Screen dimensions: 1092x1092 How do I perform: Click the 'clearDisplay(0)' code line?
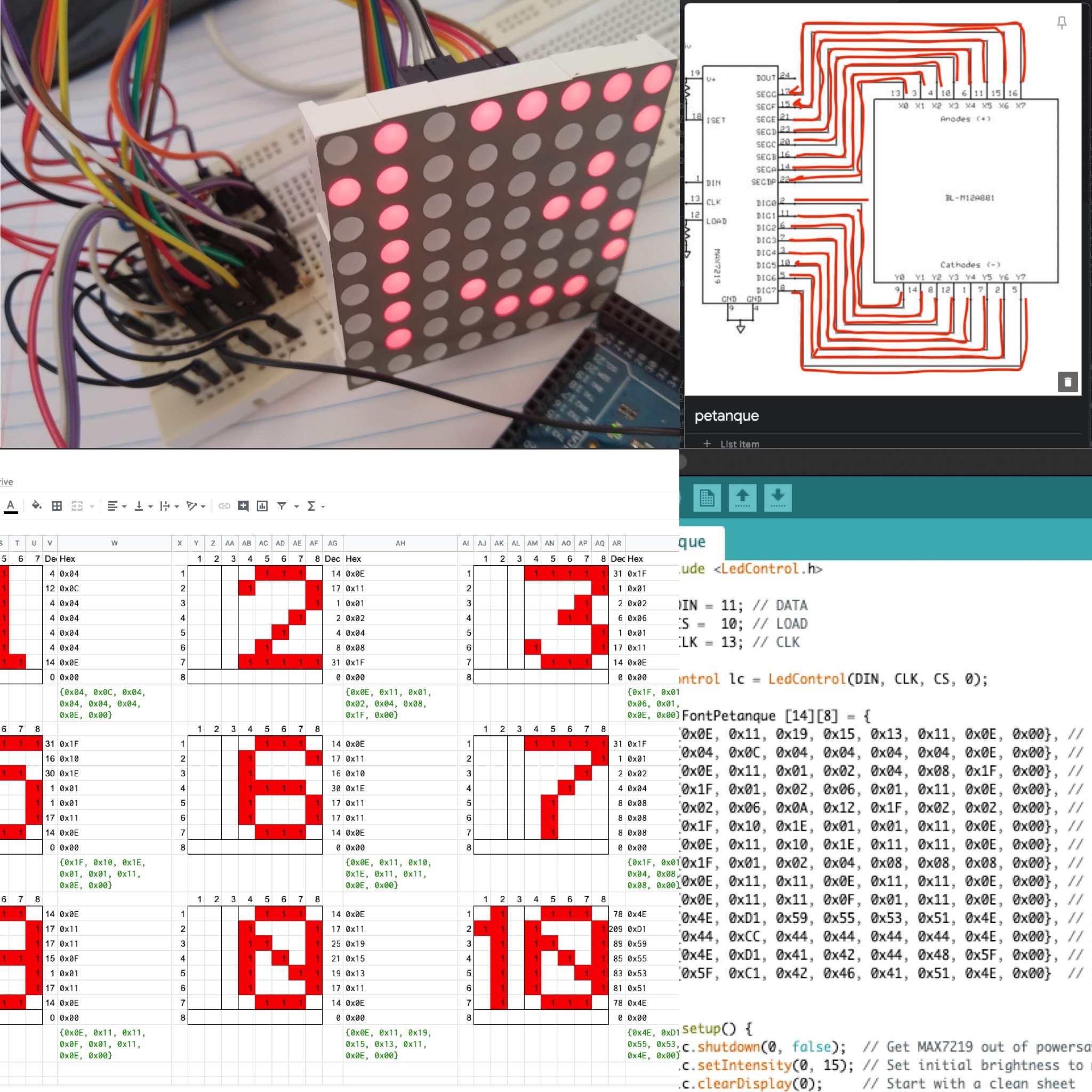(x=752, y=1083)
